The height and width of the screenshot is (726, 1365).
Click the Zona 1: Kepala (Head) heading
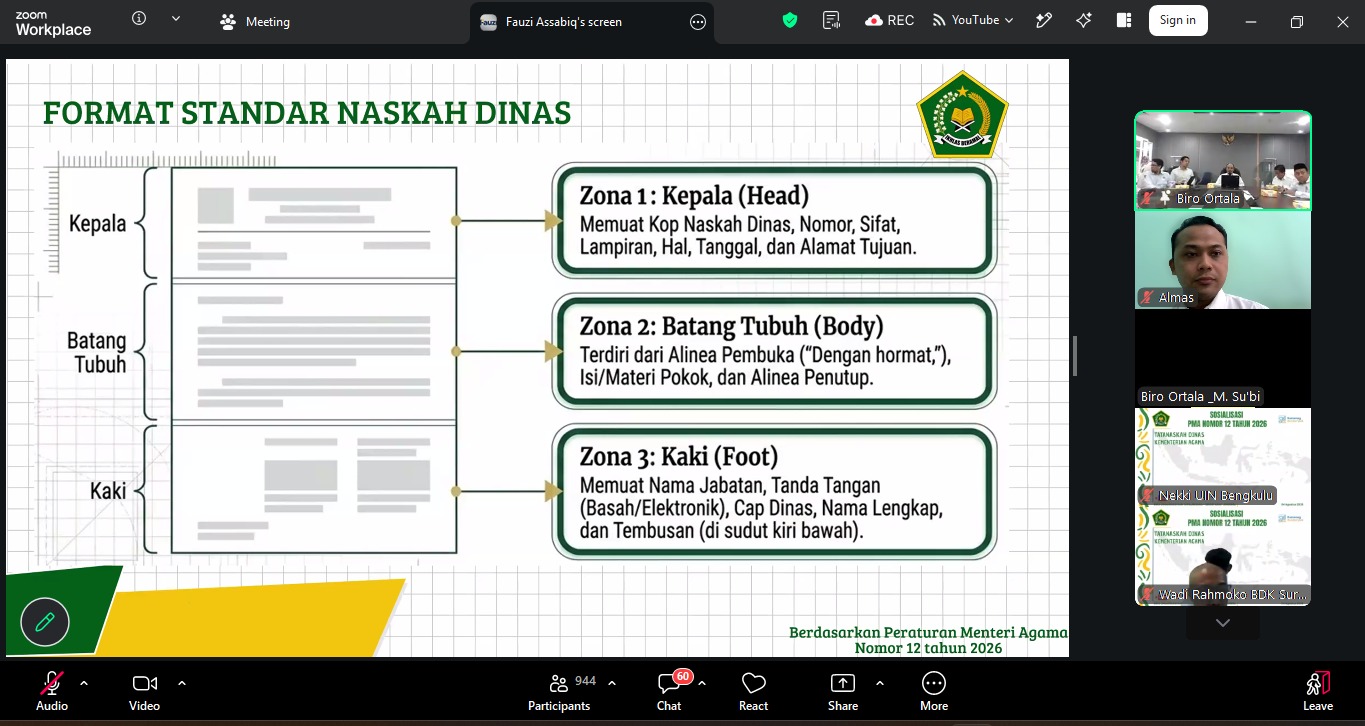click(694, 195)
